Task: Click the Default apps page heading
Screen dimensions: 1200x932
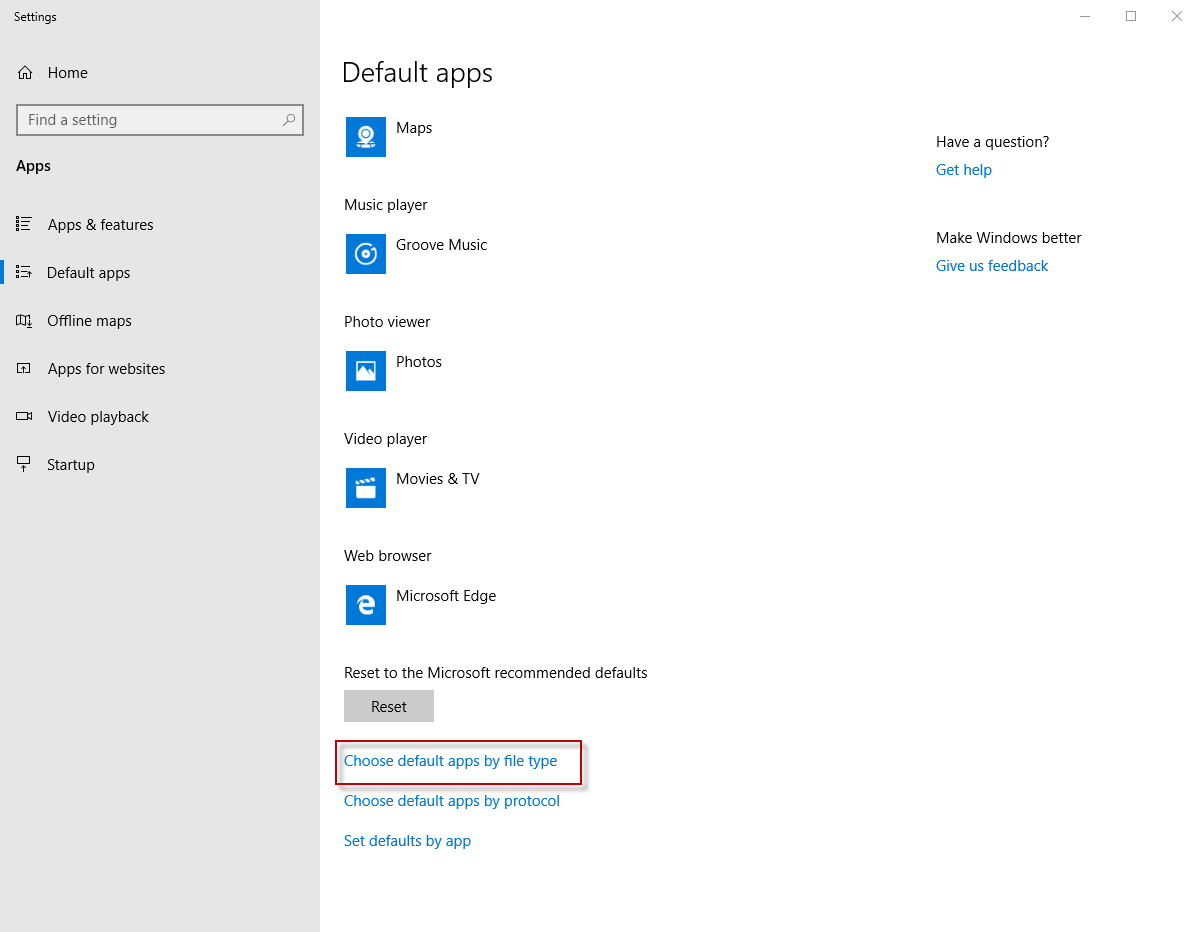Action: [417, 73]
